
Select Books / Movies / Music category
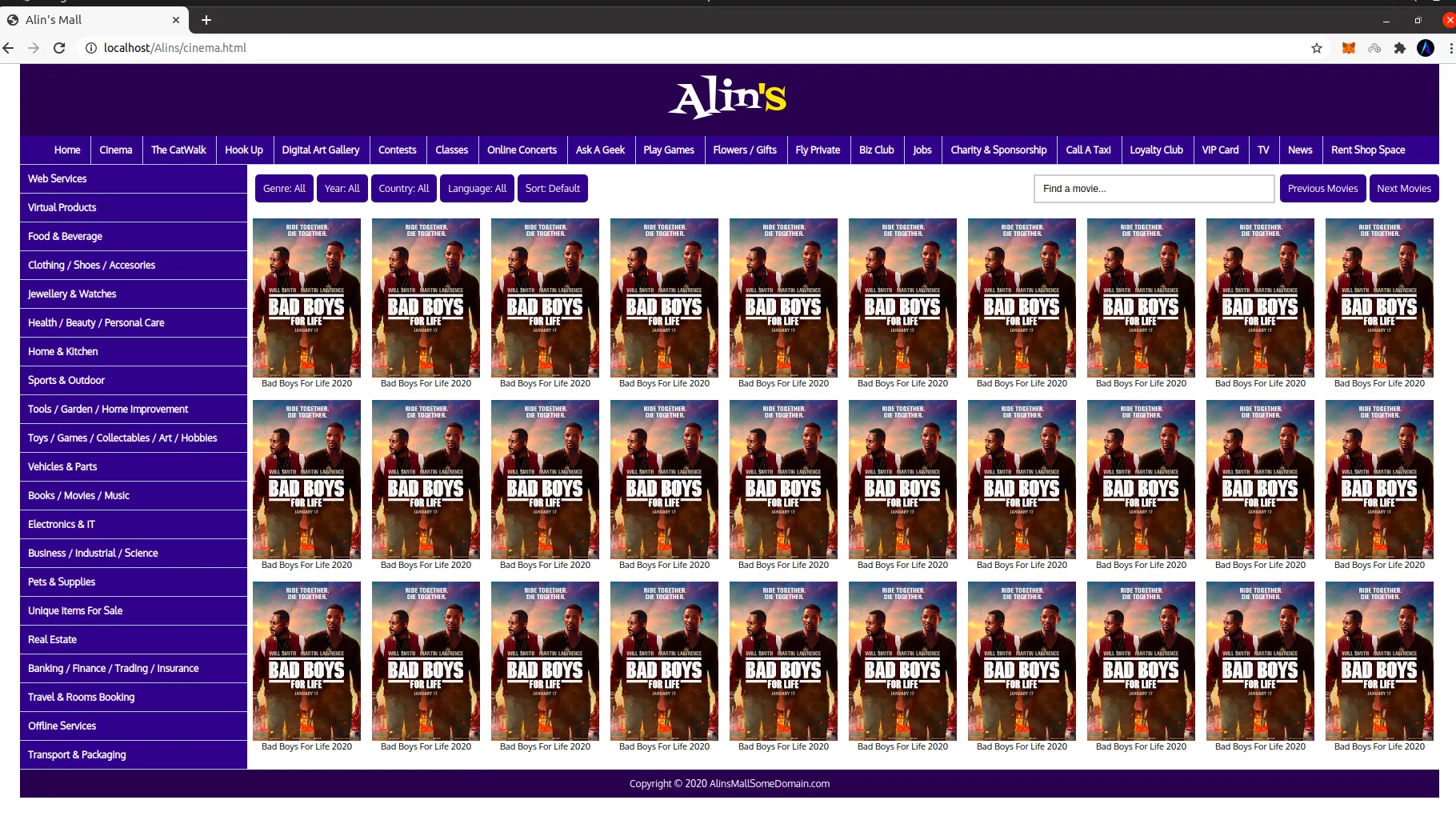[134, 496]
